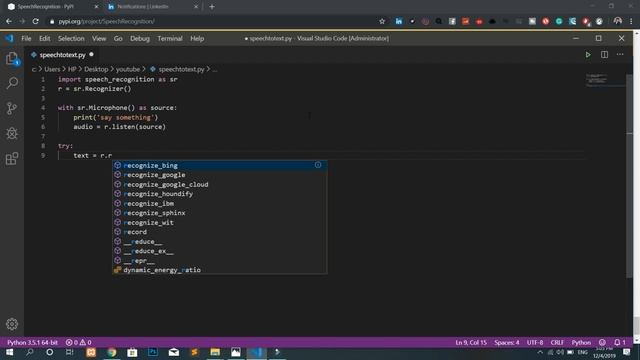
Task: Open the Windows Start menu
Action: coord(9,352)
